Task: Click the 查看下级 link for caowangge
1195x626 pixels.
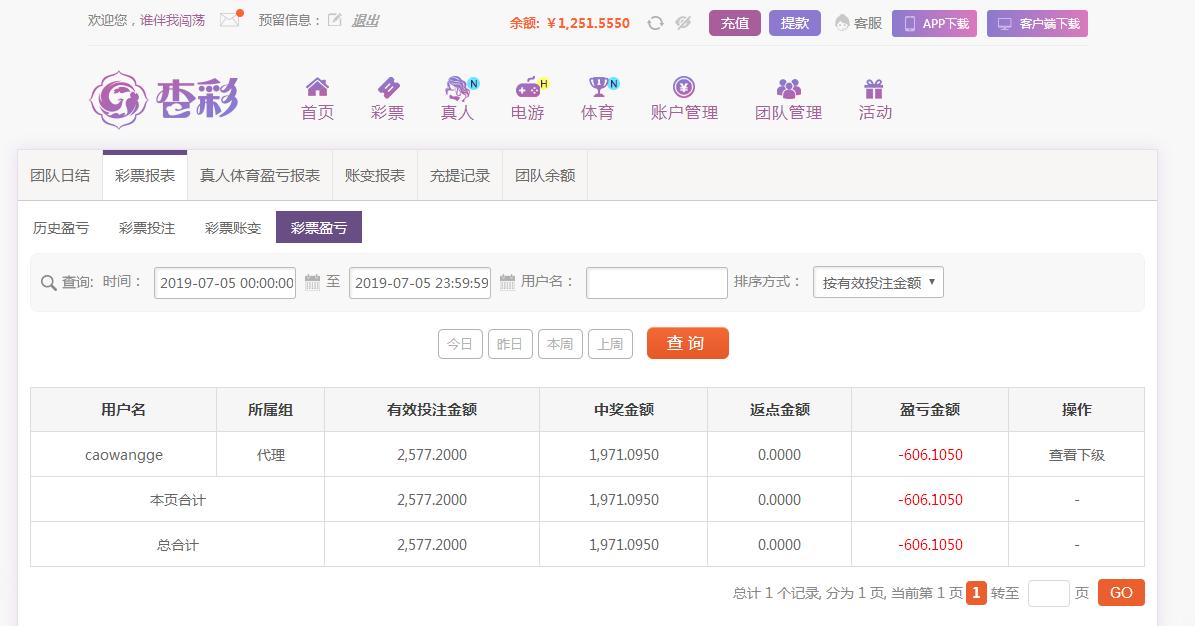Action: [x=1076, y=455]
